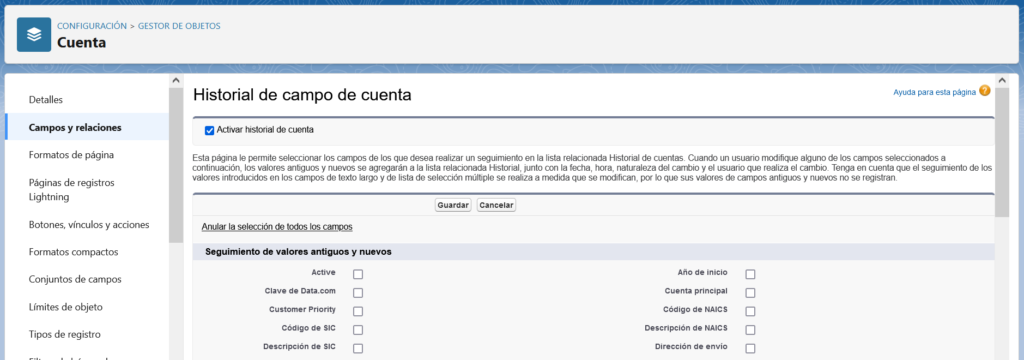The height and width of the screenshot is (360, 1024).
Task: Enable tracking for Customer Priority
Action: click(358, 311)
